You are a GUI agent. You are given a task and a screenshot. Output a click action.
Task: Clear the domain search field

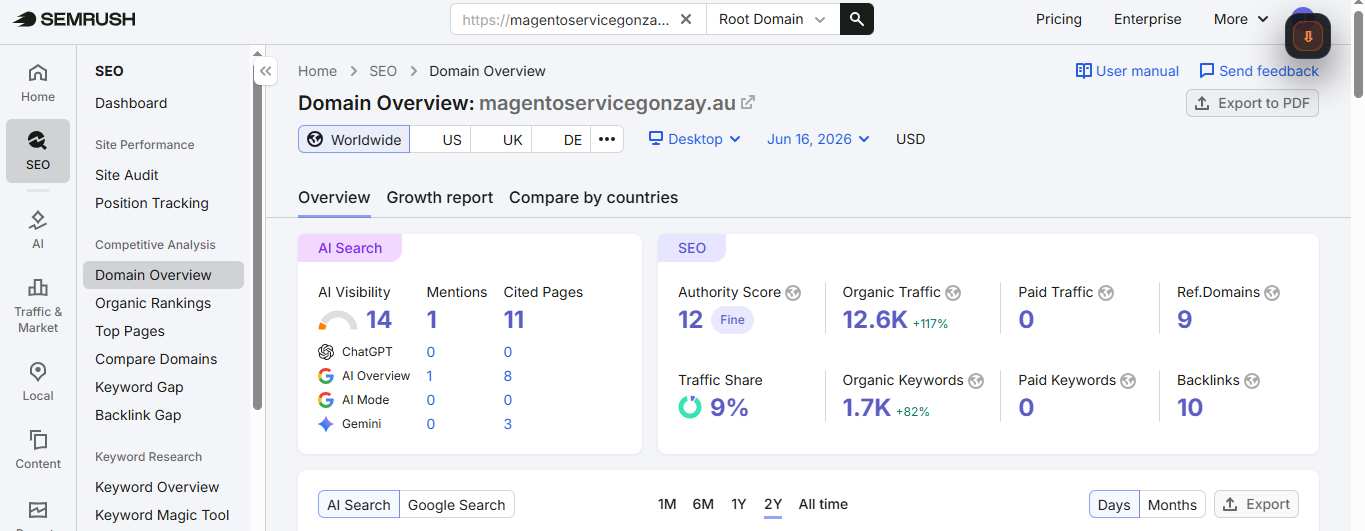pyautogui.click(x=686, y=19)
